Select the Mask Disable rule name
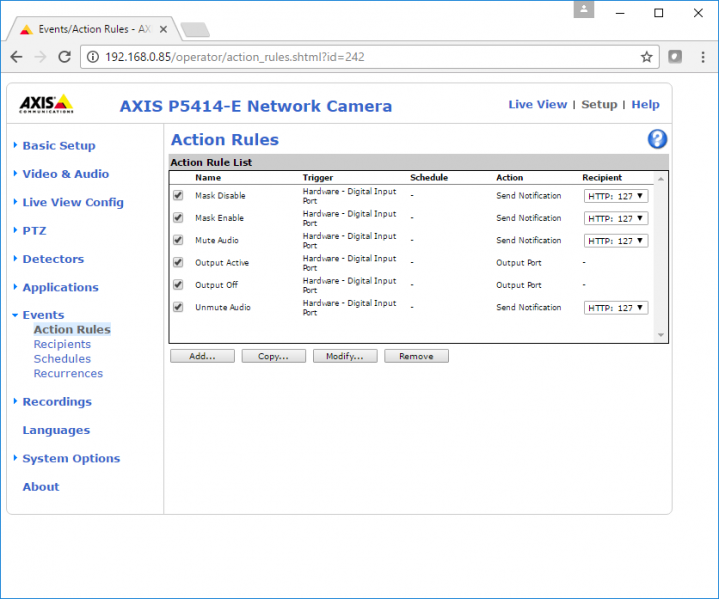719x599 pixels. click(220, 196)
